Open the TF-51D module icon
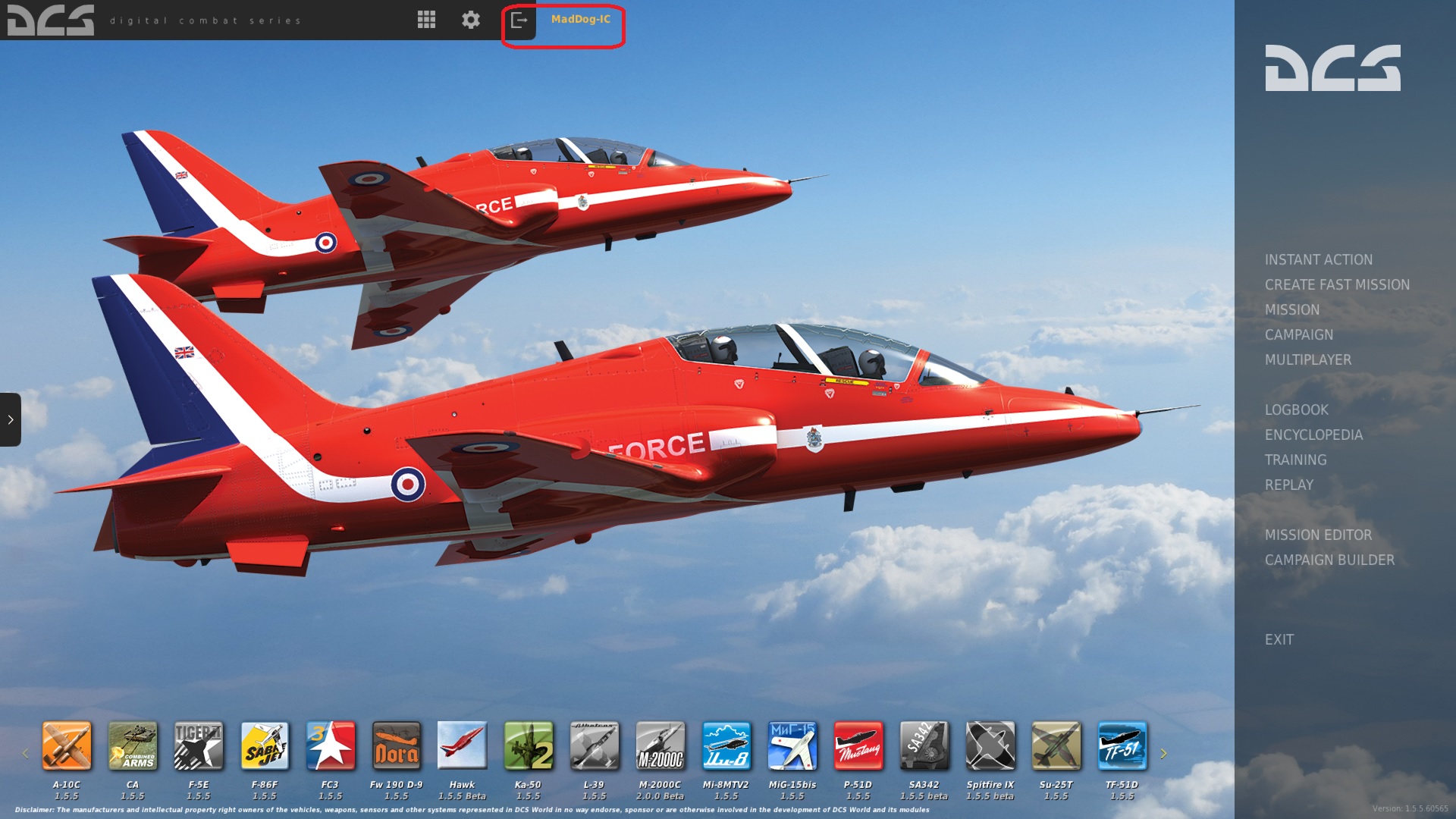 coord(1122,745)
